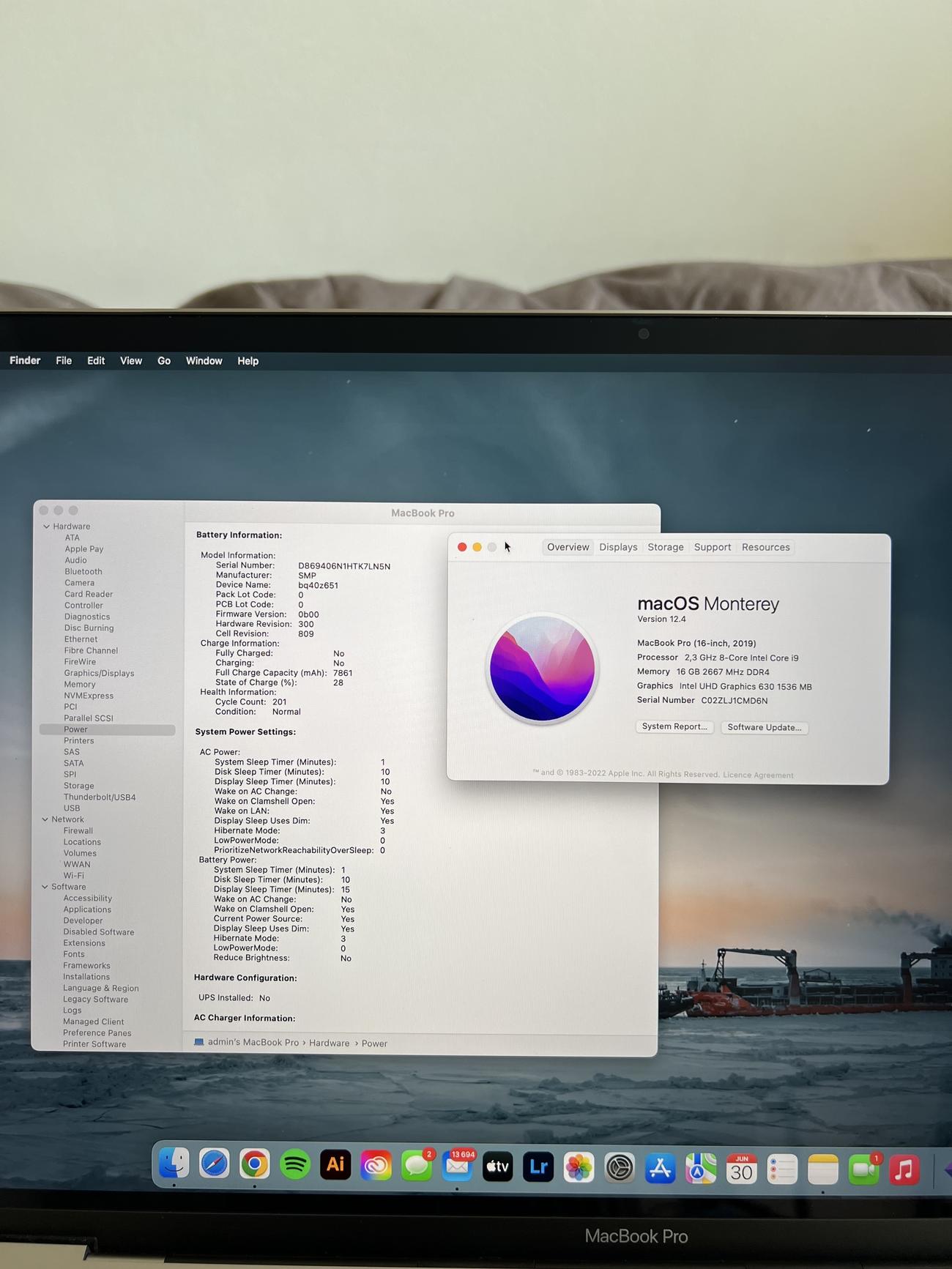Screen dimensions: 952x1269
Task: Select Printer Software in the sidebar
Action: click(x=94, y=1044)
